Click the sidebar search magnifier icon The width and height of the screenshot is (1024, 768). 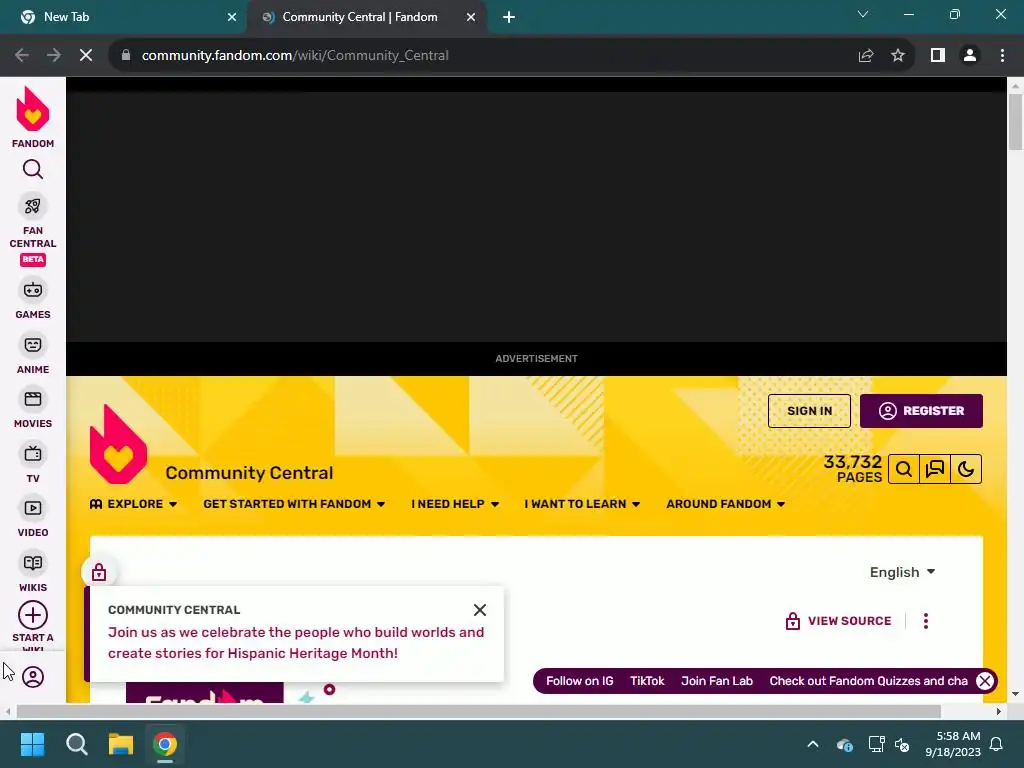(33, 169)
